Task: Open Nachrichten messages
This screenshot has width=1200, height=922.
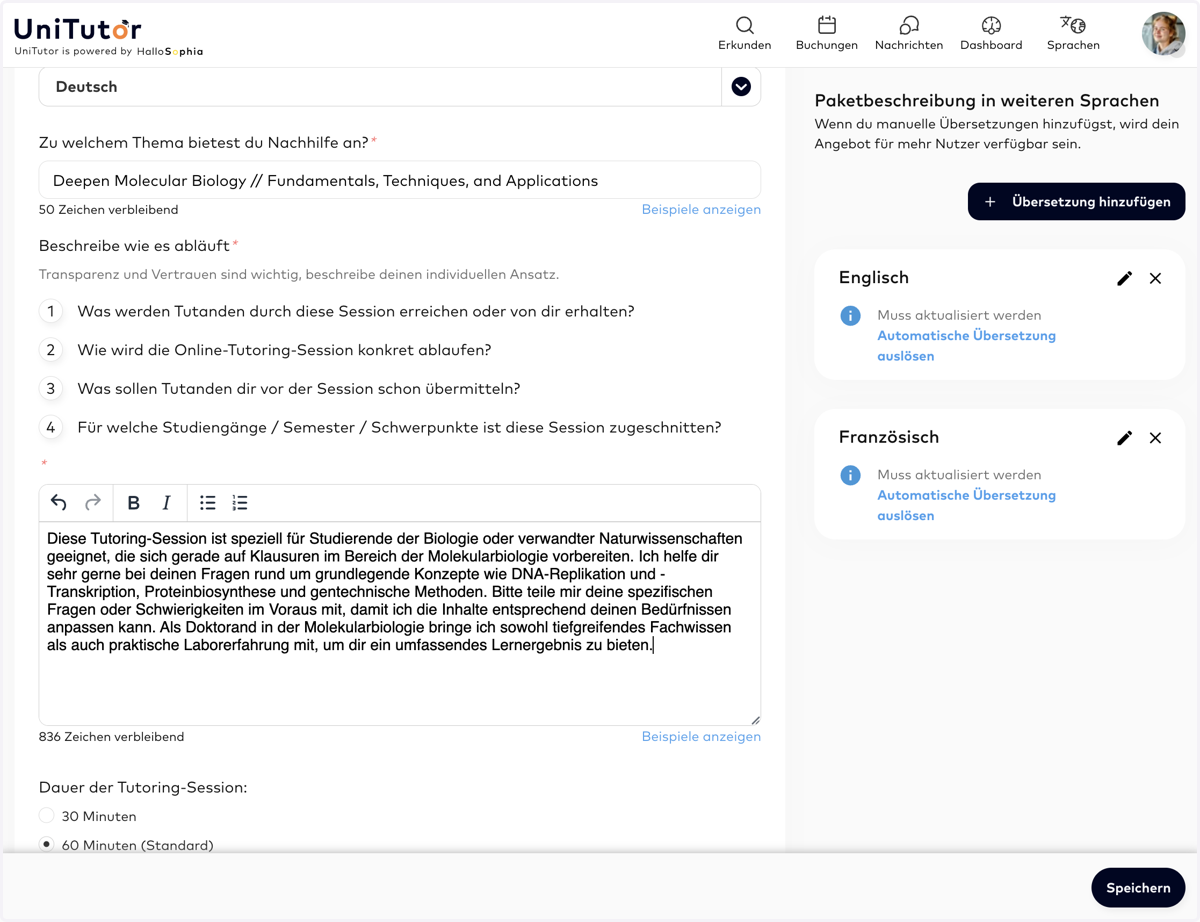Action: click(908, 33)
